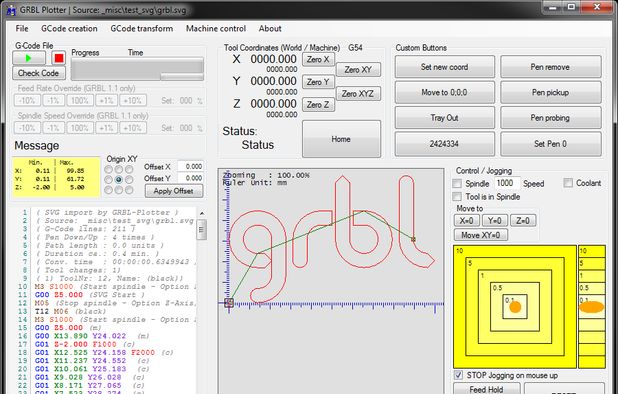Screen dimensions: 618x394
Task: Uncheck STOP Jogging on mouse up
Action: pyautogui.click(x=458, y=375)
